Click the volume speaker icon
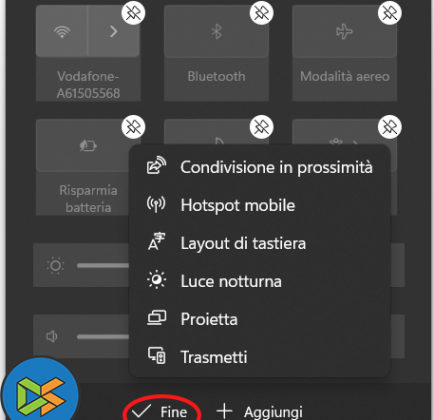The height and width of the screenshot is (420, 434). [52, 336]
